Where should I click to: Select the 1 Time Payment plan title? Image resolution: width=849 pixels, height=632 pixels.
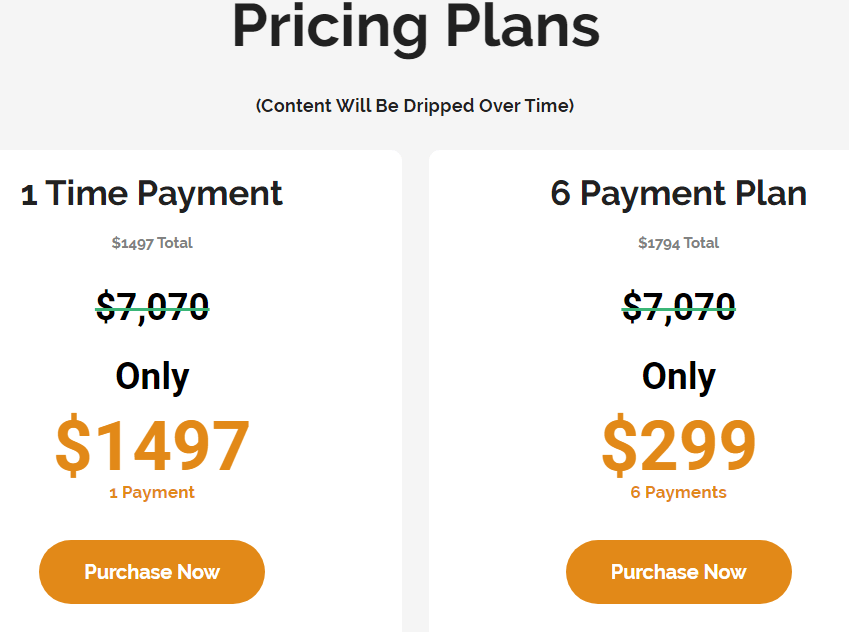[x=152, y=193]
